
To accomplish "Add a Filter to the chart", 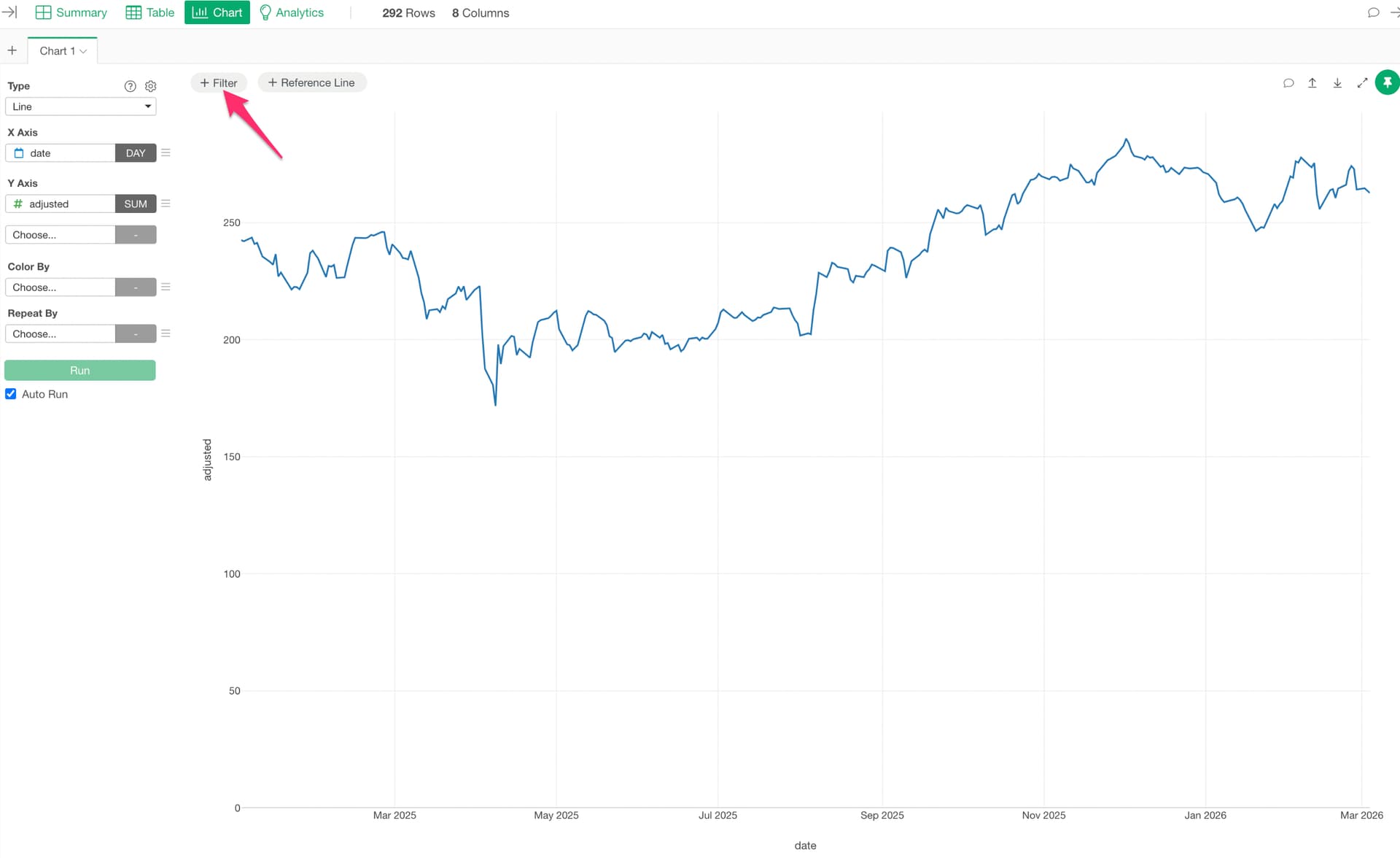I will (219, 83).
